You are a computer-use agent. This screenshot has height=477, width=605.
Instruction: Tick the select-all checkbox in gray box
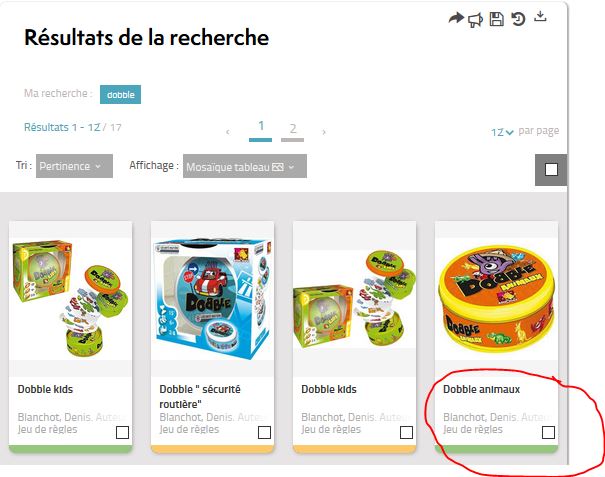point(551,169)
